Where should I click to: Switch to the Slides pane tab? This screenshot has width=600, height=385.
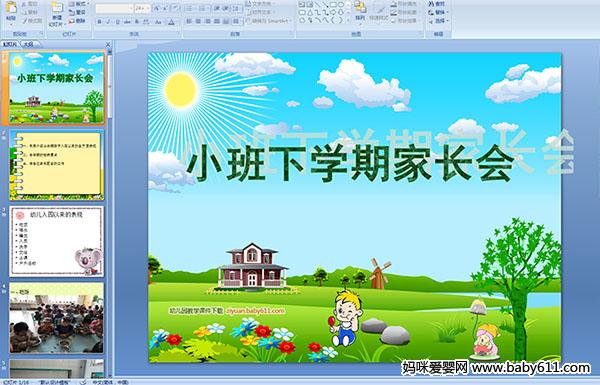pyautogui.click(x=10, y=44)
